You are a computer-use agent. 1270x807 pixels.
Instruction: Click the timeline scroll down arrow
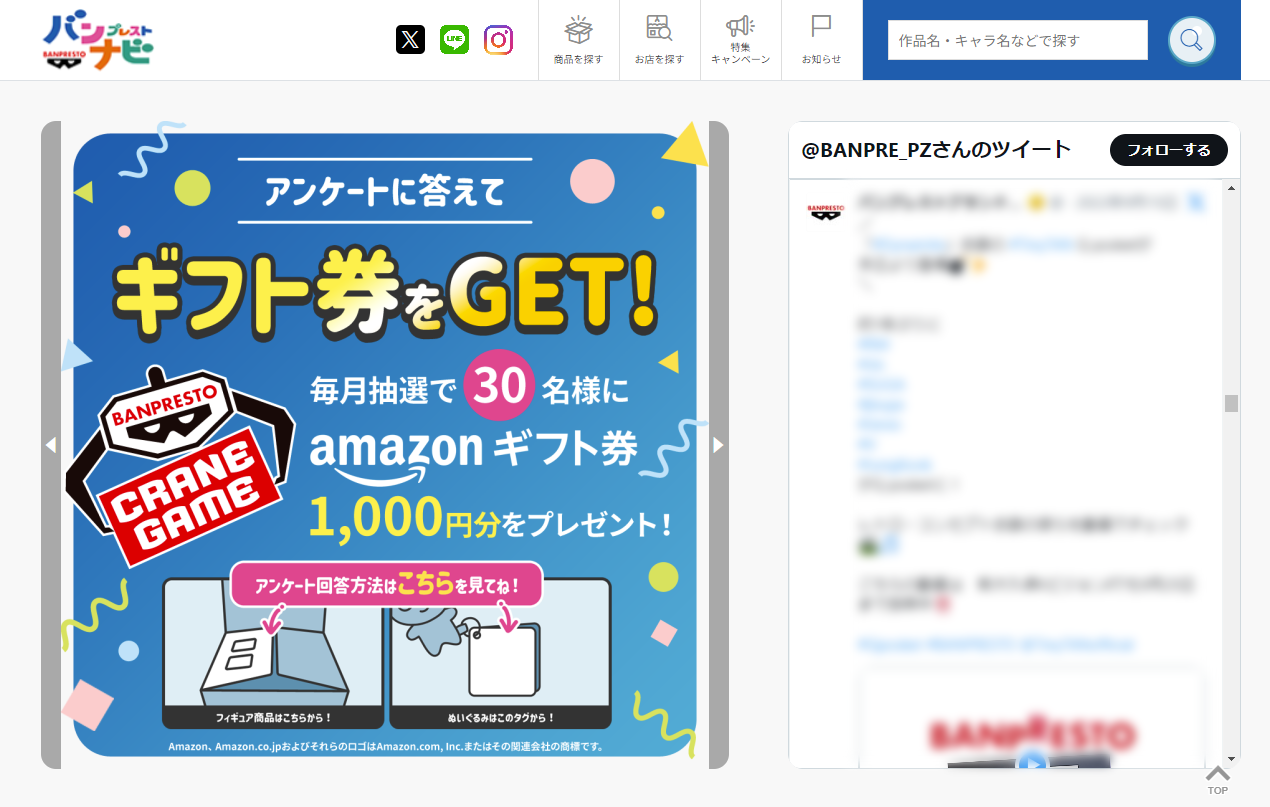[1232, 759]
